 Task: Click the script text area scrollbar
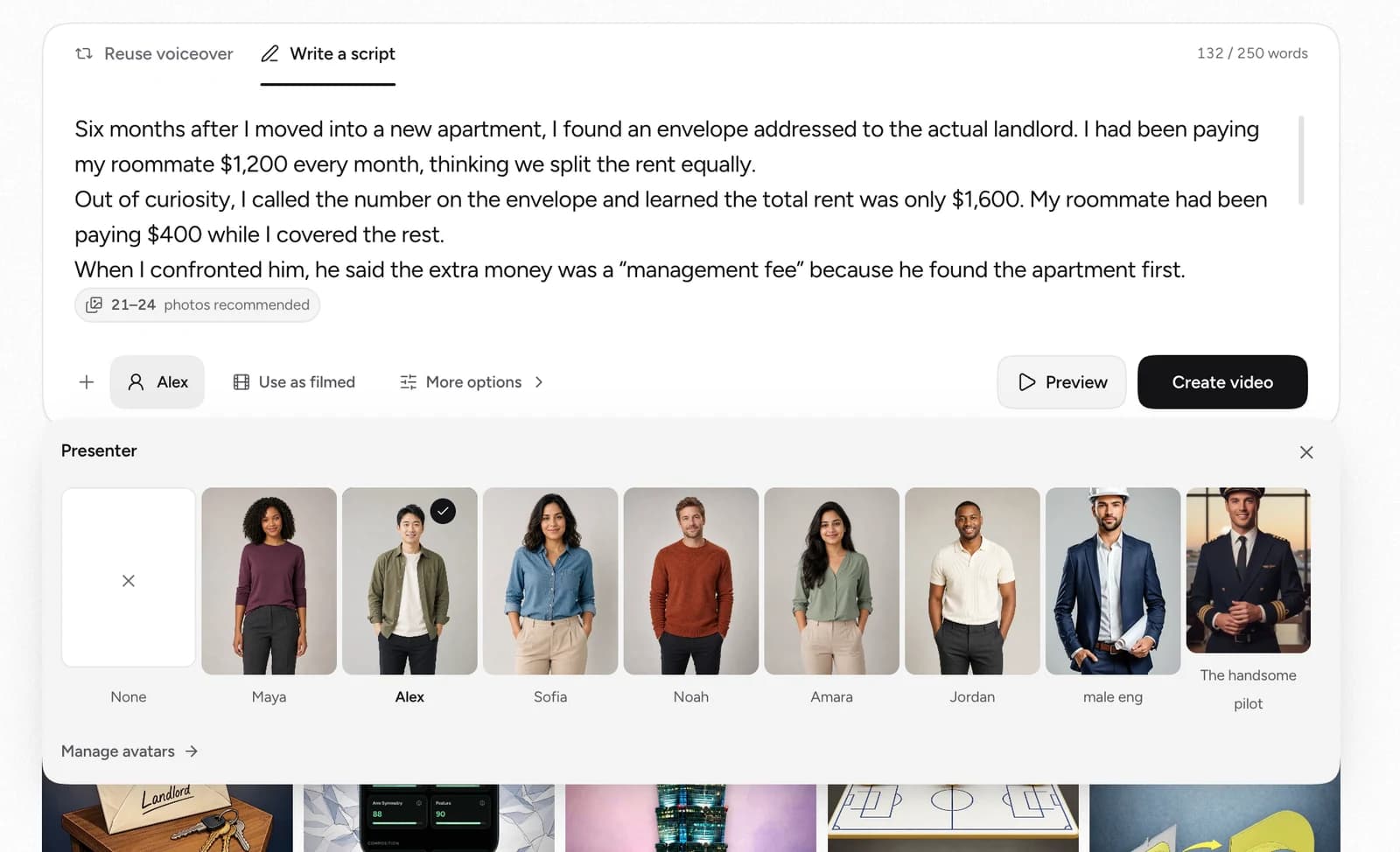point(1301,160)
